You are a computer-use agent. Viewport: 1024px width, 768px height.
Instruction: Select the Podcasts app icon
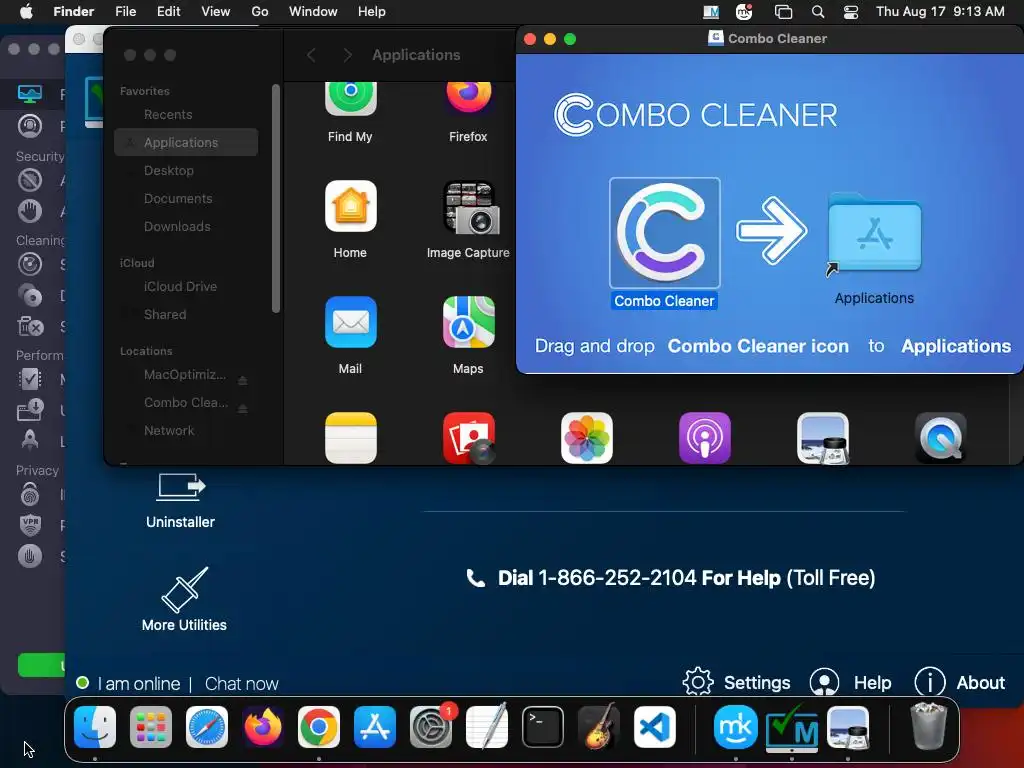(x=705, y=438)
